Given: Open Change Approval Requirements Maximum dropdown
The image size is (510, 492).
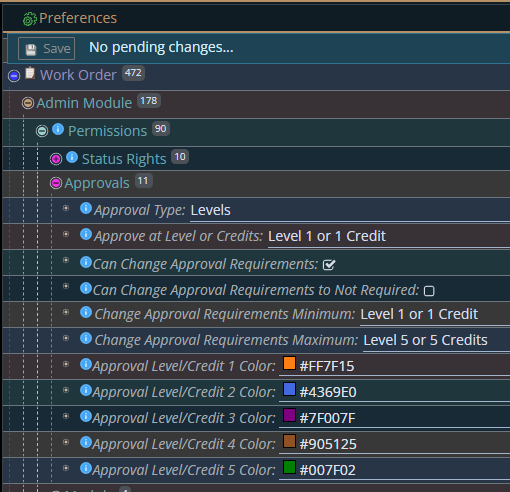Looking at the screenshot, I should [x=437, y=341].
